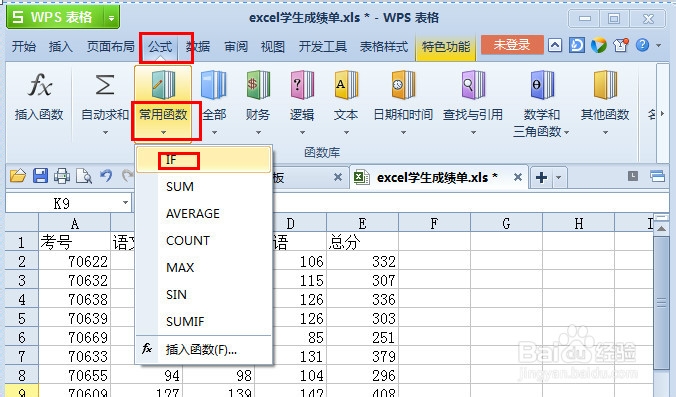676x397 pixels.
Task: Click the AutoSum sigma icon
Action: tap(105, 84)
